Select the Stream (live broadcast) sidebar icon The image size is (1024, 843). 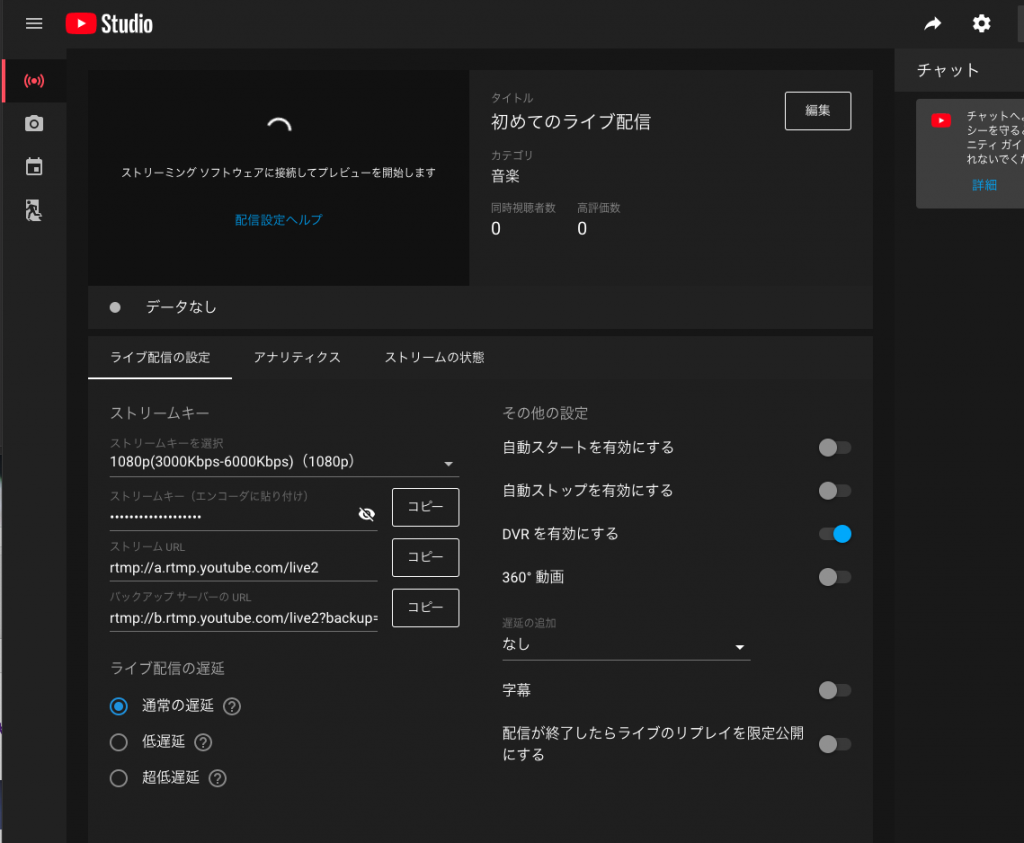click(x=34, y=81)
